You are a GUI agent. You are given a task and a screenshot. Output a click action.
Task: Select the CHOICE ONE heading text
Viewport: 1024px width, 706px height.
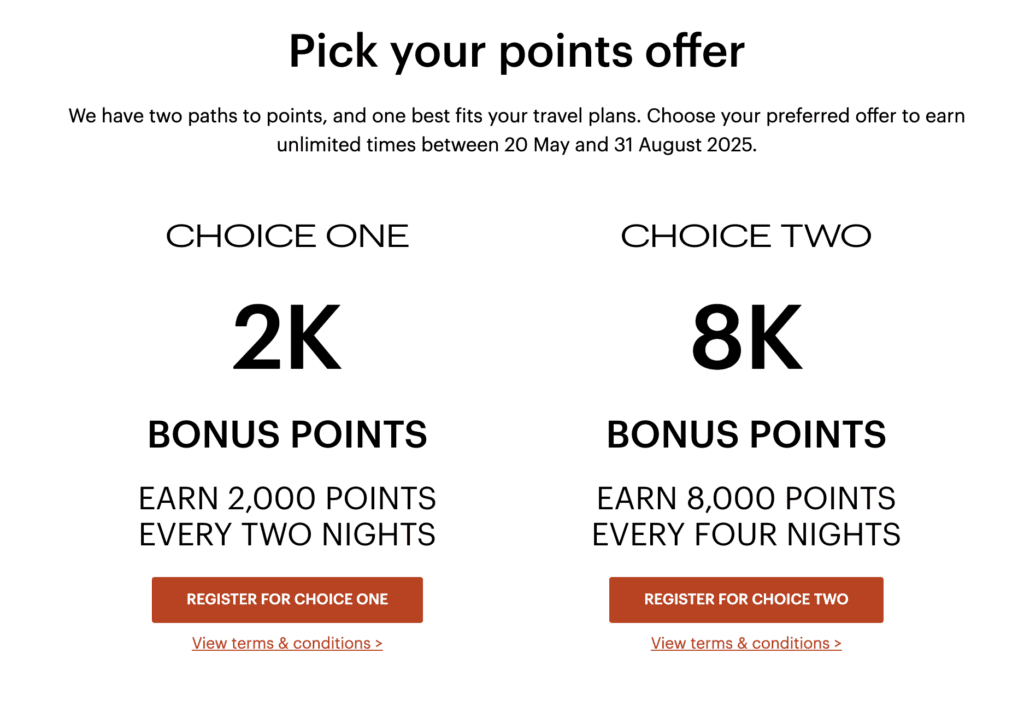pos(287,236)
